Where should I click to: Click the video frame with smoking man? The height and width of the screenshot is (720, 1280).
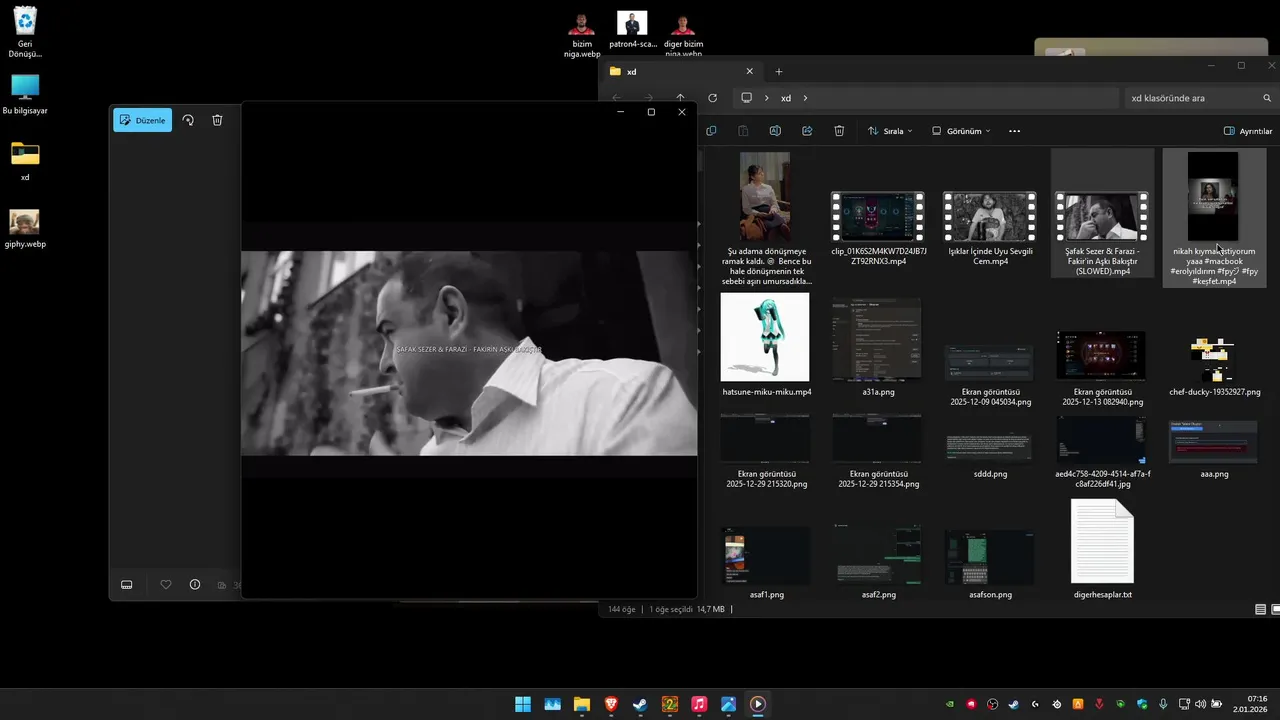point(469,353)
